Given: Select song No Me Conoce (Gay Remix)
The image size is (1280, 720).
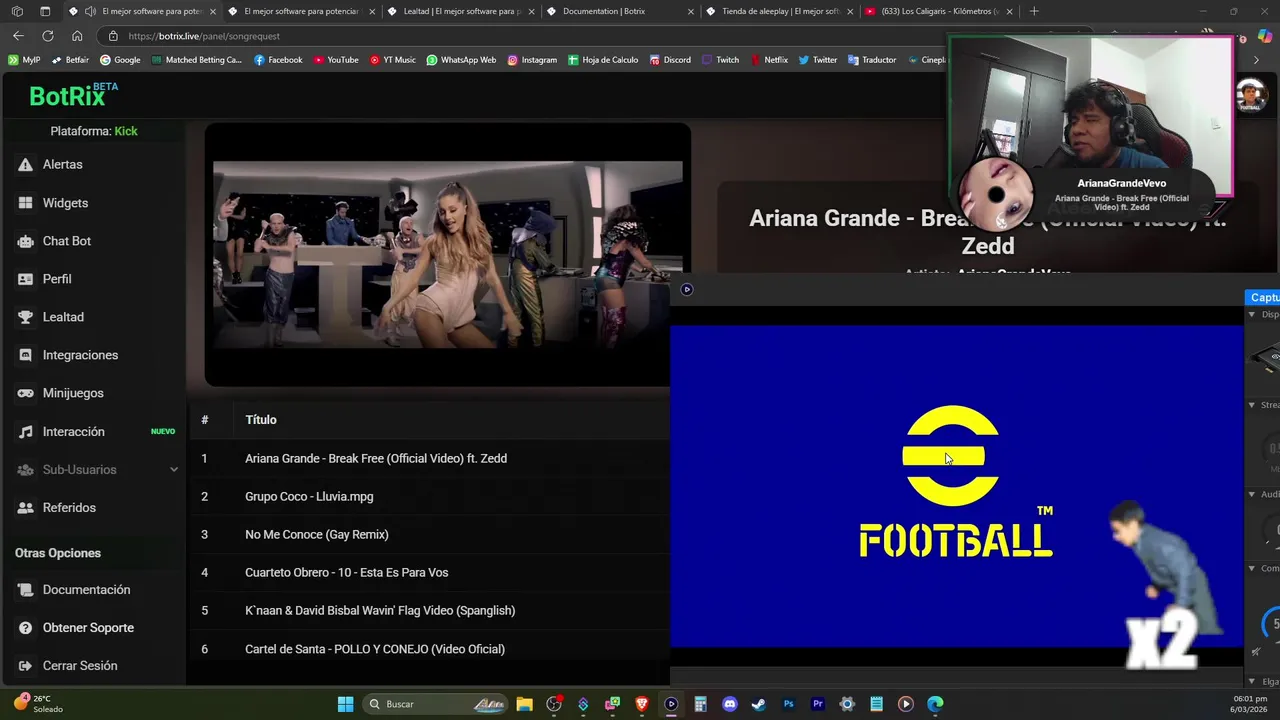Looking at the screenshot, I should tap(430, 534).
